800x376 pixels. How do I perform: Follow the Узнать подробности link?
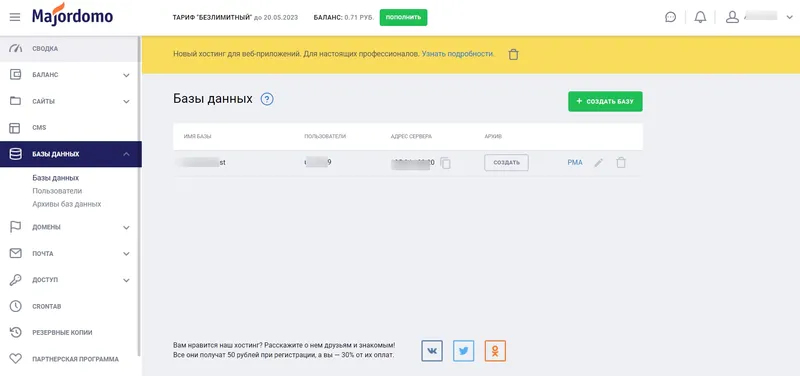tap(458, 54)
